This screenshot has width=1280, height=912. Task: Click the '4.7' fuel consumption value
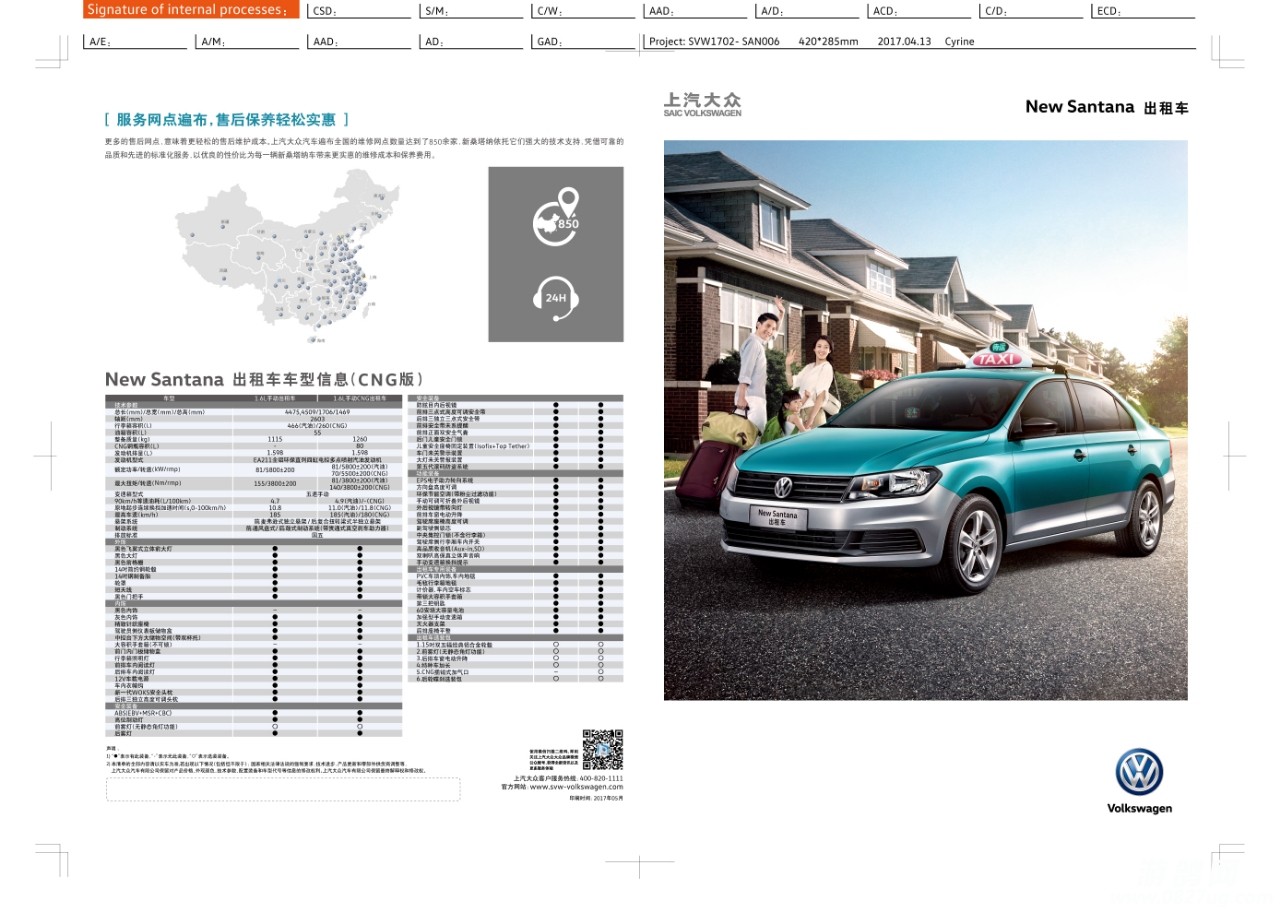pos(275,501)
